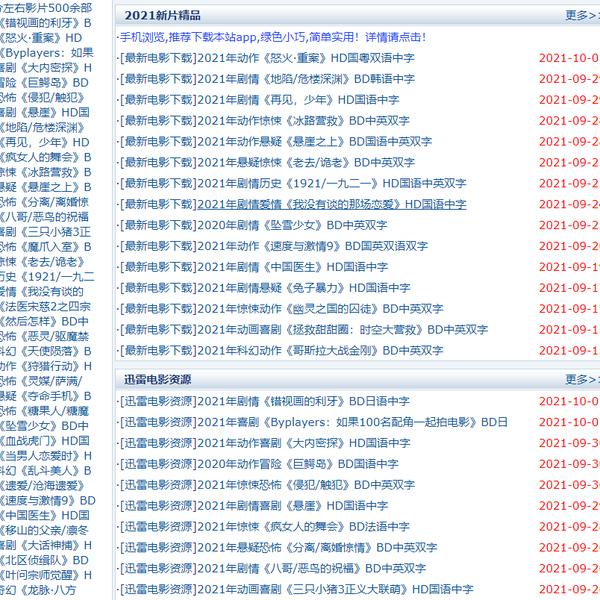Open 《悬崖之上》 BD国语中英双字 in 最新电影下载 list

(x=315, y=142)
